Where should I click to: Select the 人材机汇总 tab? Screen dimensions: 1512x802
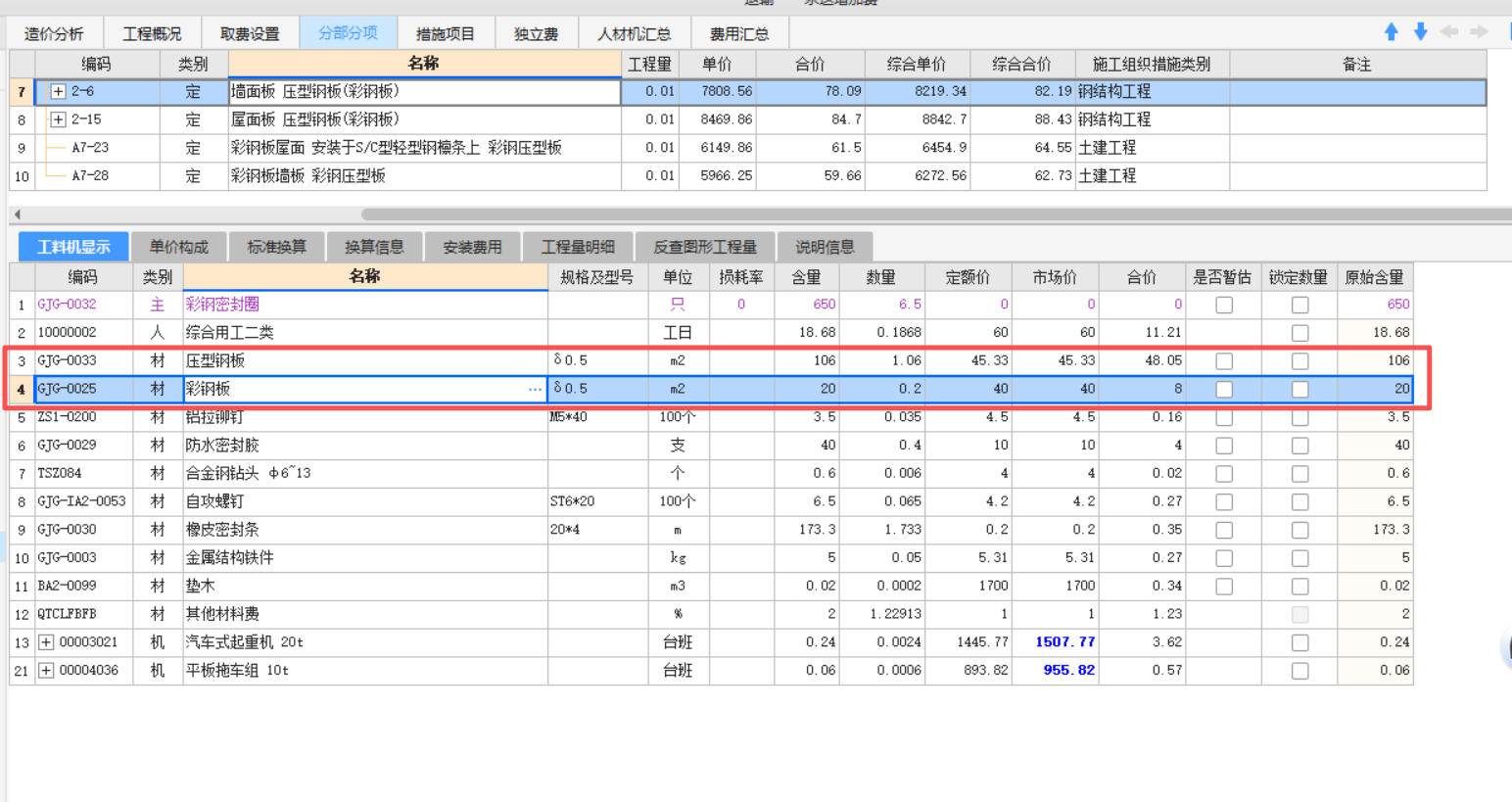point(635,32)
